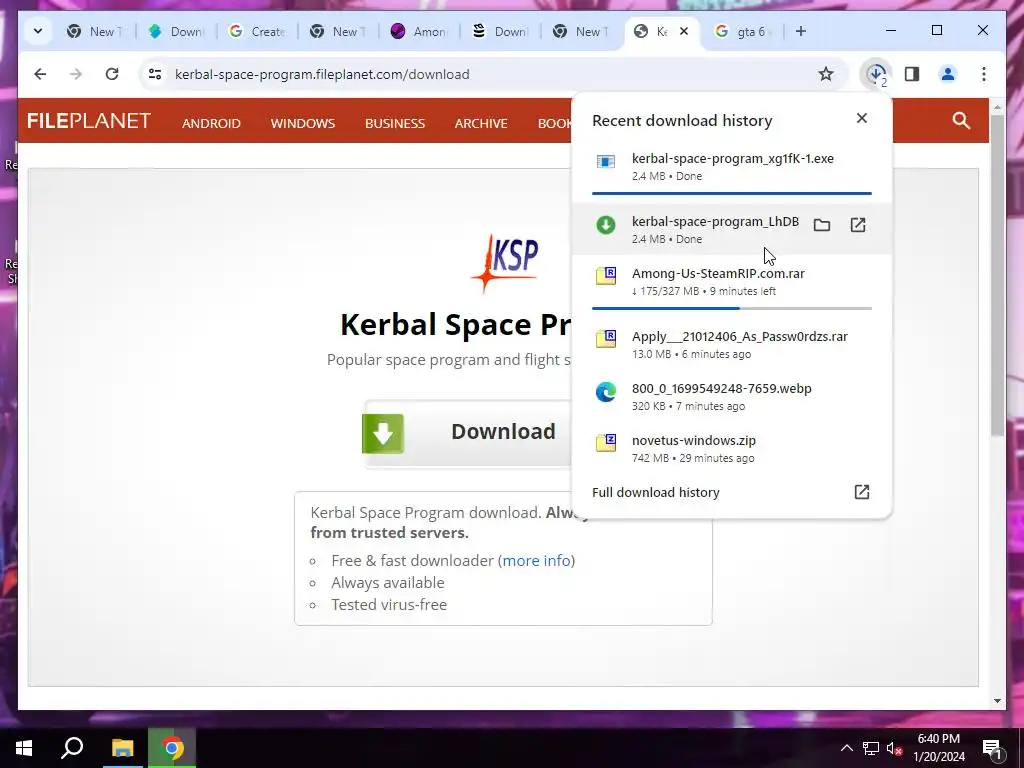Switch to the Among Us tab
The image size is (1024, 768).
click(419, 31)
